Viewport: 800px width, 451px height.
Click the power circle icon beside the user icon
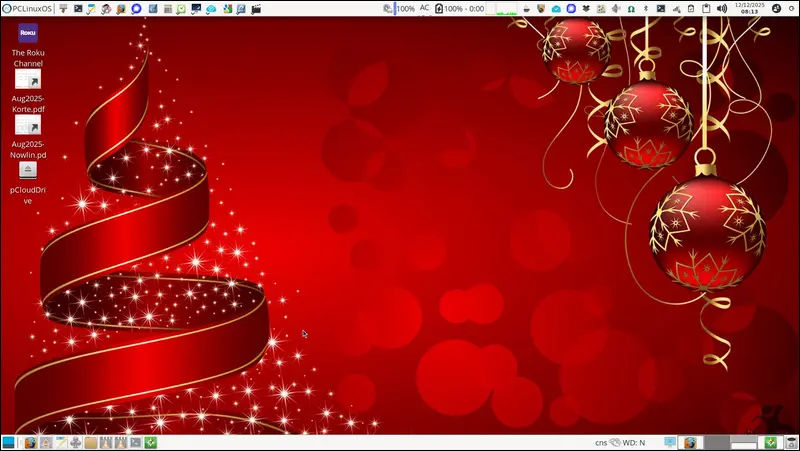pos(791,9)
